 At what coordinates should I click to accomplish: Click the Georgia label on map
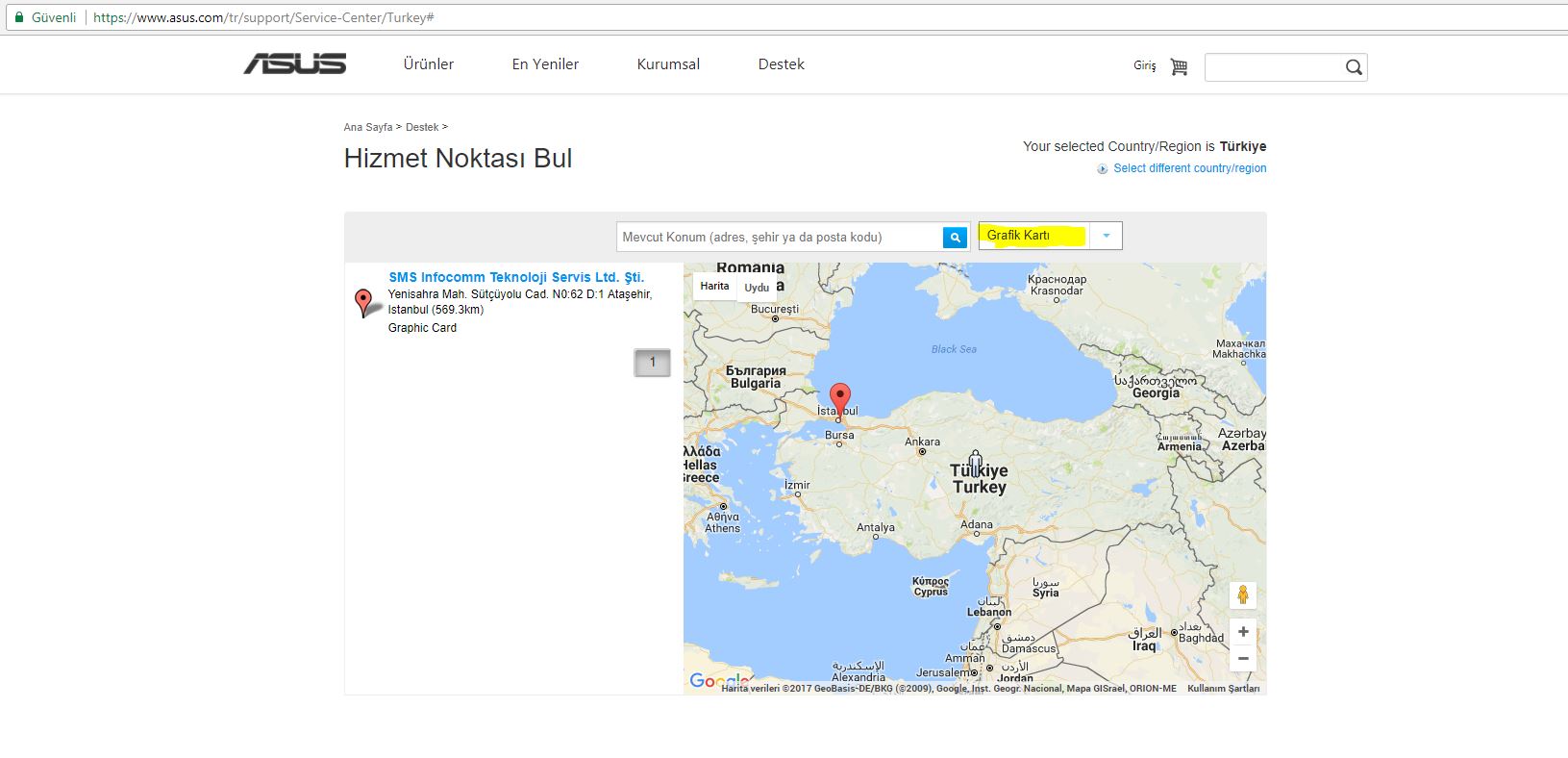coord(1156,393)
